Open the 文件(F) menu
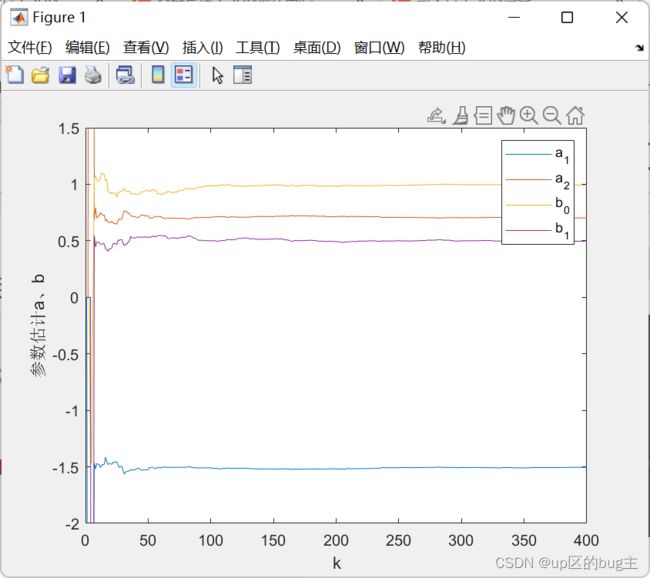 pos(30,47)
